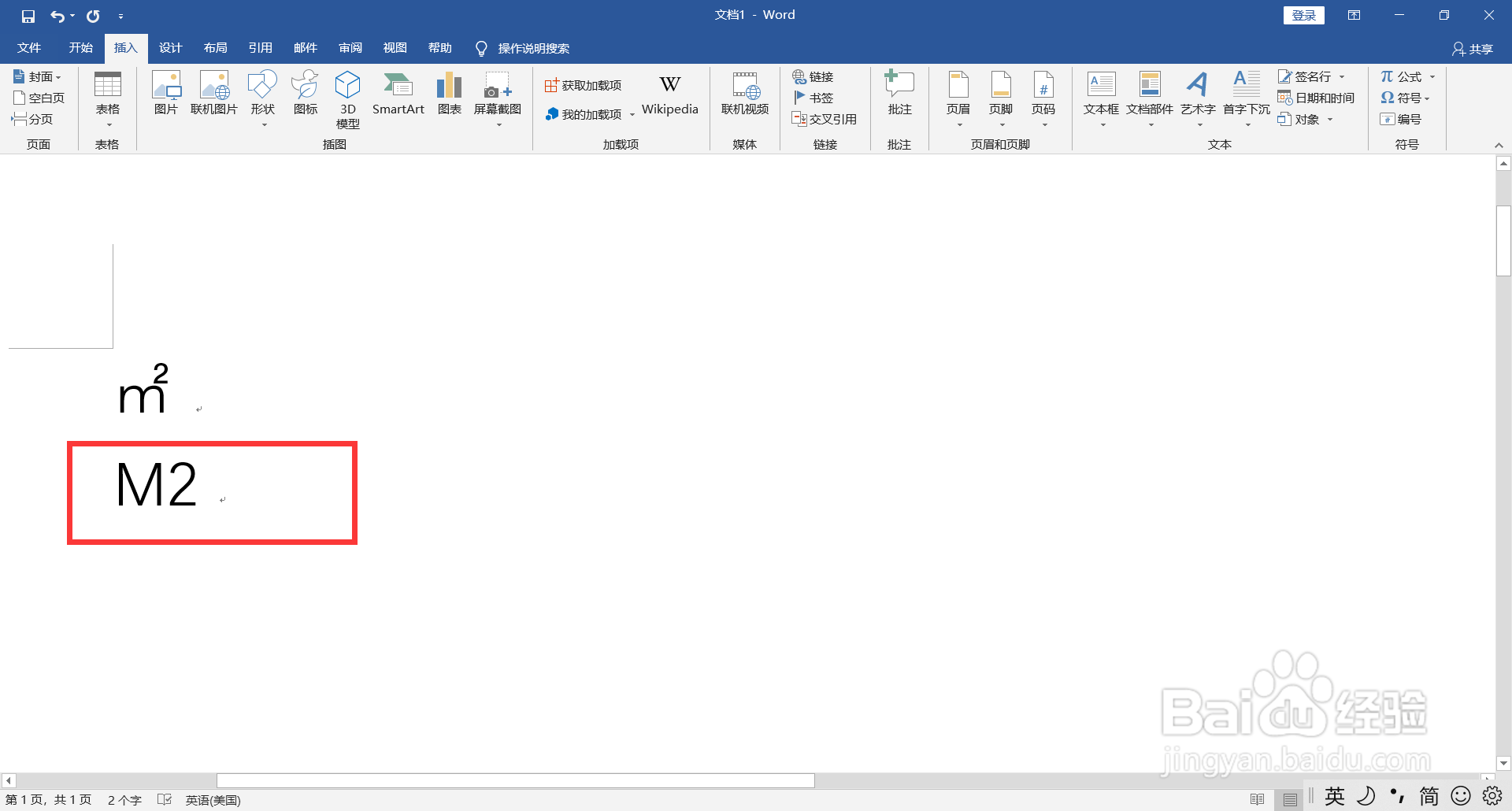Open the 表格 table insert menu
This screenshot has width=1512, height=811.
pyautogui.click(x=108, y=99)
